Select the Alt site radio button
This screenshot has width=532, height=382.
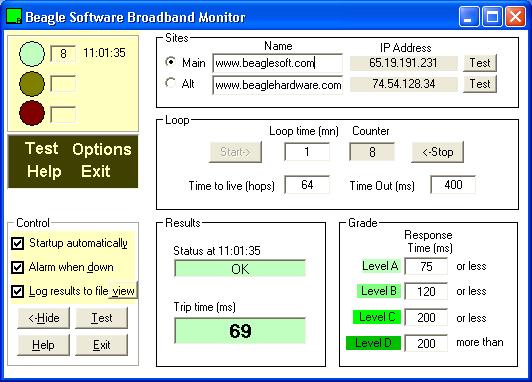click(x=170, y=83)
